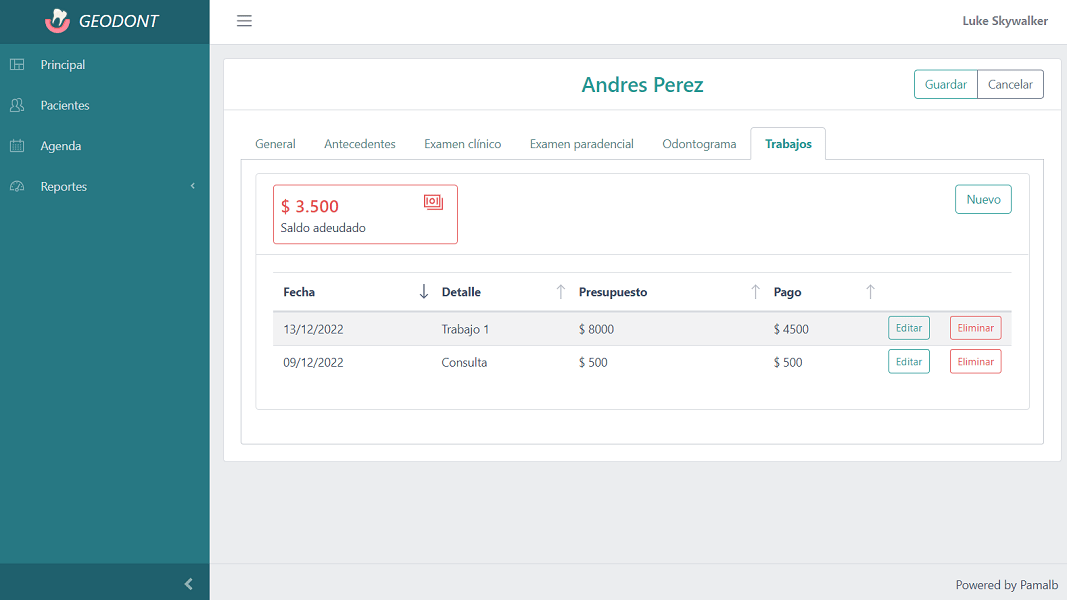Click the Principal dashboard icon in sidebar

point(17,65)
